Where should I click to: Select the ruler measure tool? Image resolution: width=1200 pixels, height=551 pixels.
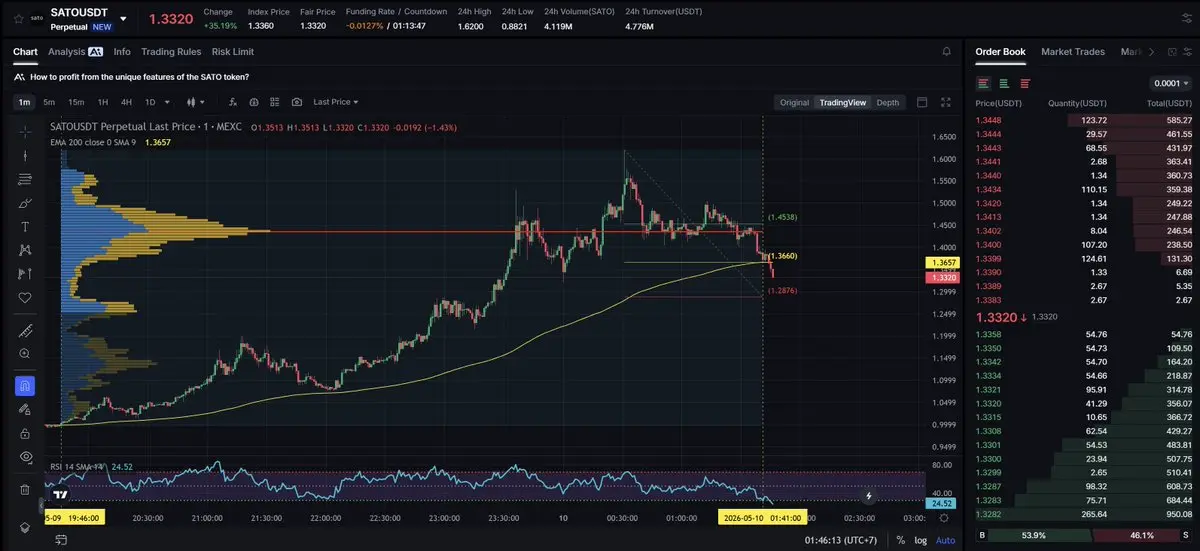pos(25,330)
